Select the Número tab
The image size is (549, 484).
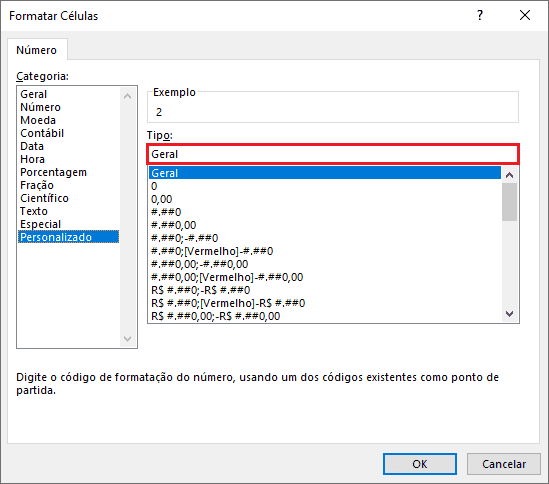37,50
